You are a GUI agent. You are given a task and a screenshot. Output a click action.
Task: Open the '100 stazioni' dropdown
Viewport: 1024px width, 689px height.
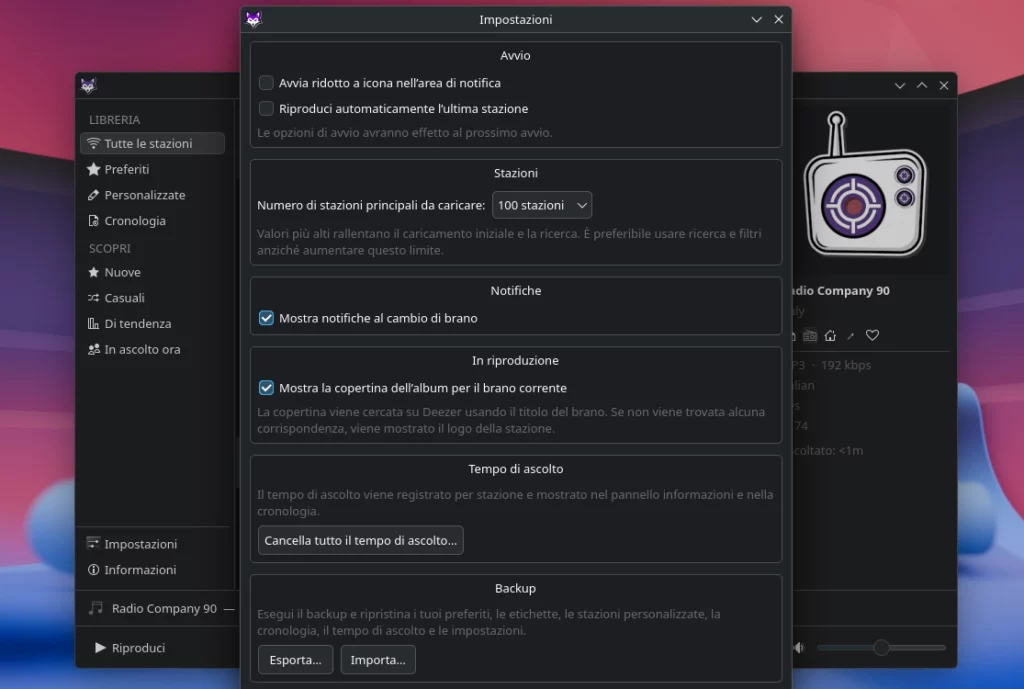[x=542, y=205]
